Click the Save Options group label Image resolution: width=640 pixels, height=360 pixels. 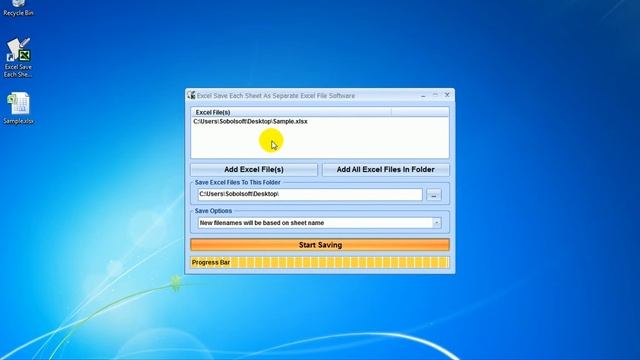click(x=213, y=211)
